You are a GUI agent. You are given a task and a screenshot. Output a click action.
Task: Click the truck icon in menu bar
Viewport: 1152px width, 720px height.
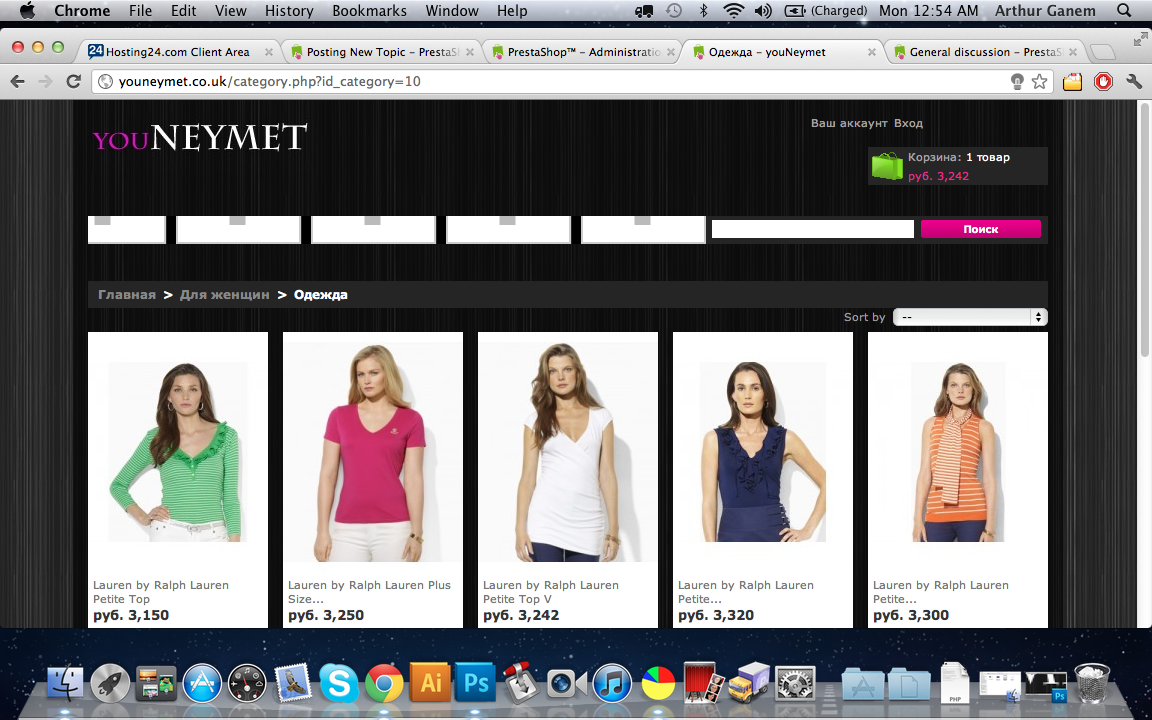[x=644, y=10]
